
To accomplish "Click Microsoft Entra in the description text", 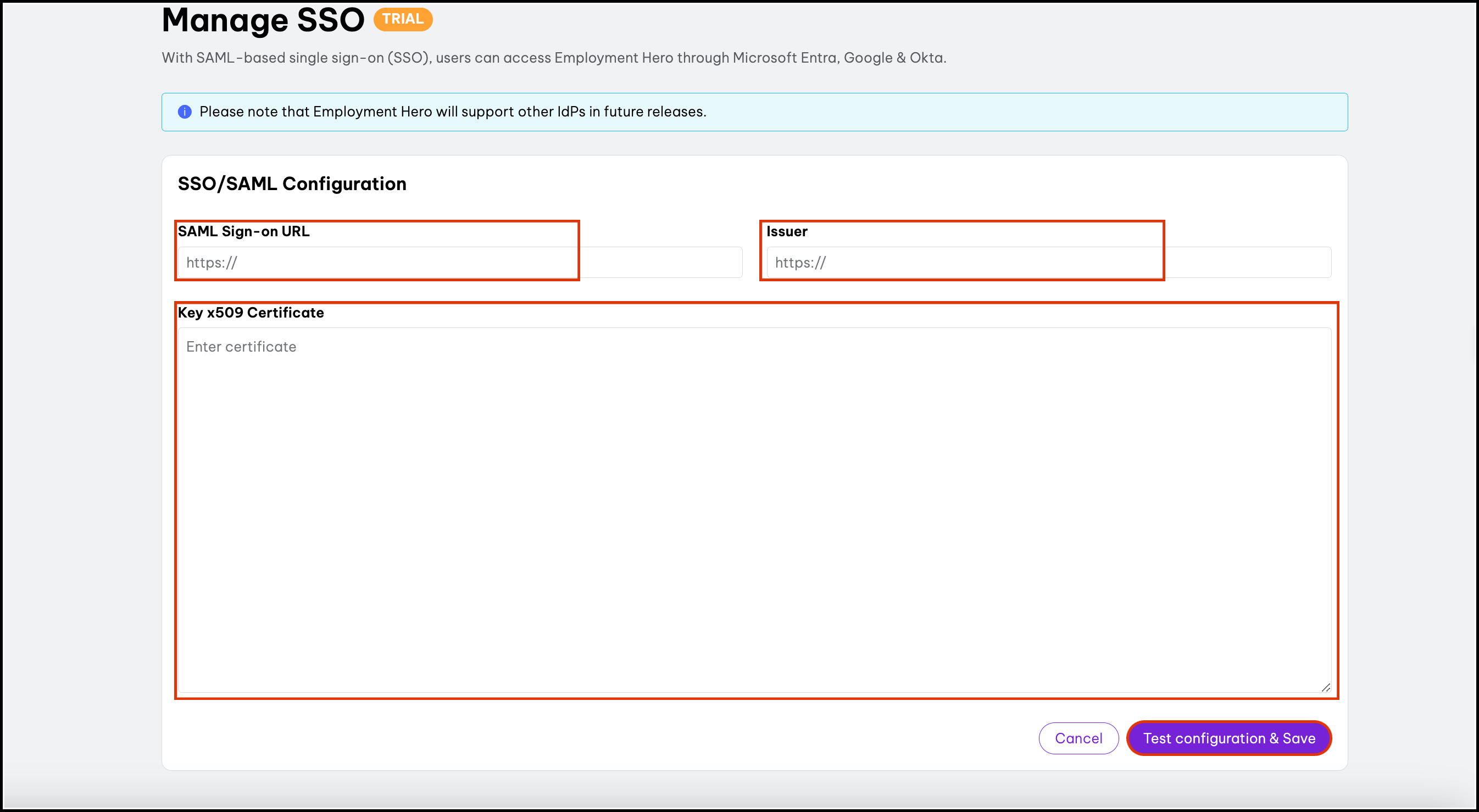I will [785, 58].
